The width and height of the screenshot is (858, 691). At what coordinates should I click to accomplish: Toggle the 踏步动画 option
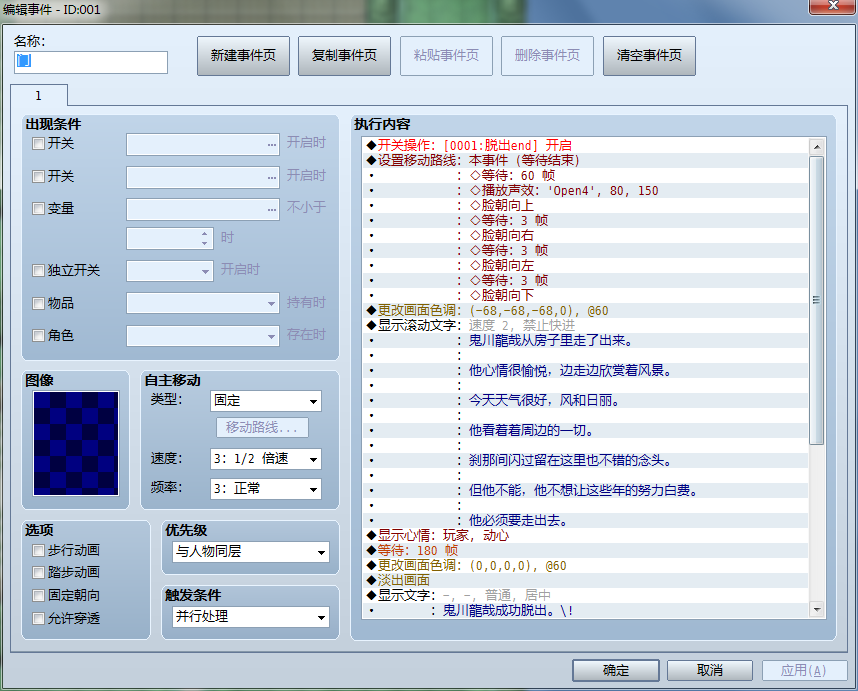[38, 572]
